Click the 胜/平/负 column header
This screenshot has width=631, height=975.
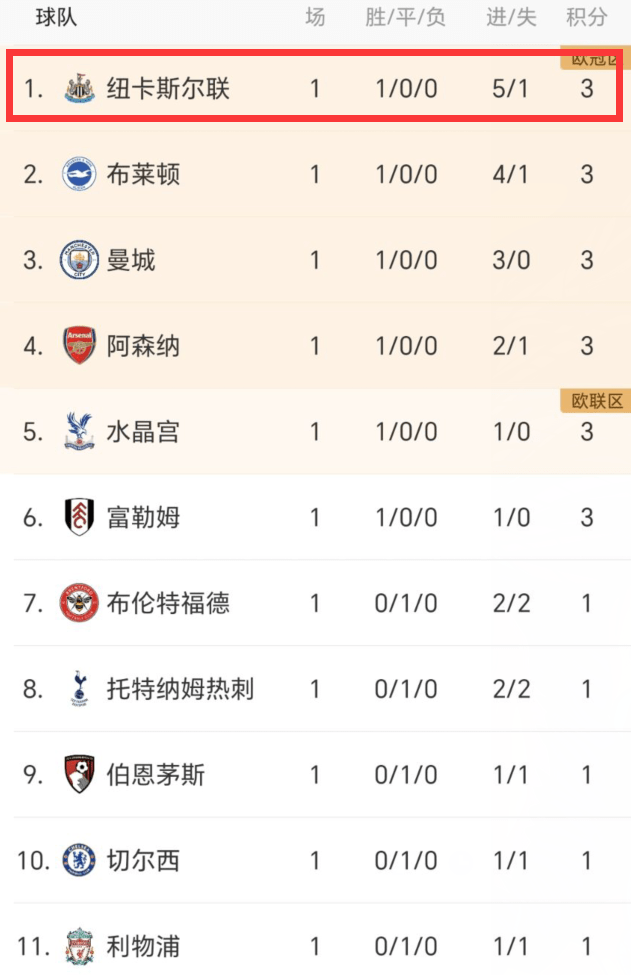[x=405, y=17]
